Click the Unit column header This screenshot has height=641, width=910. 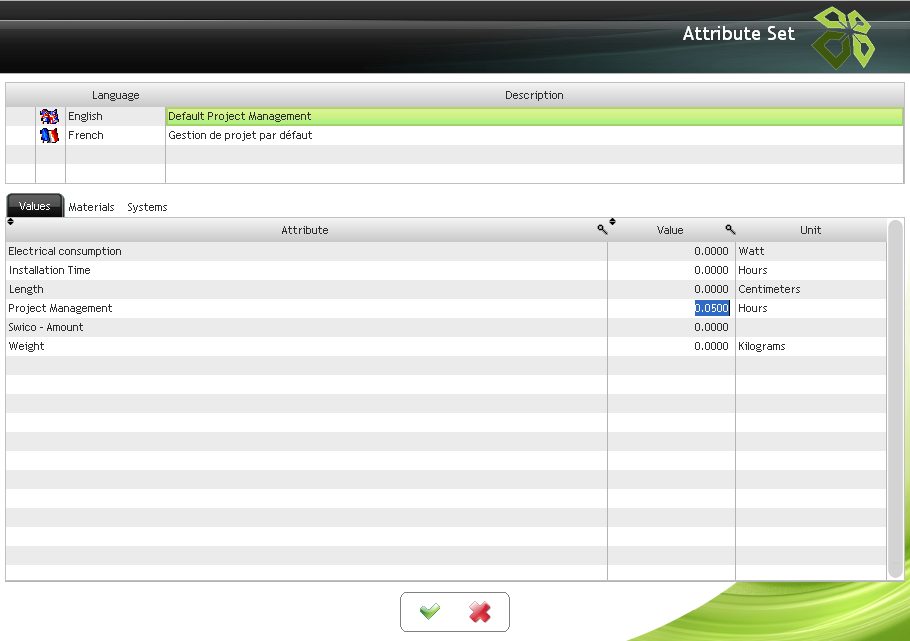[810, 231]
